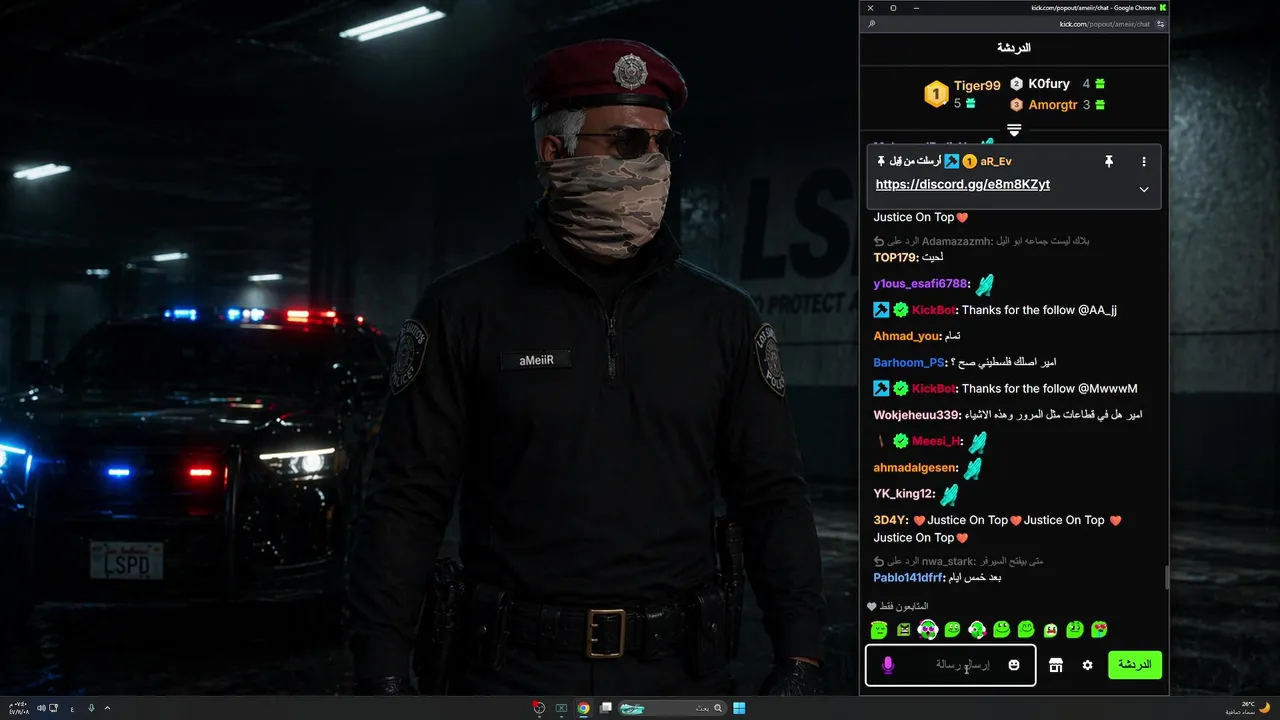Click the Kick extension icon in title bar
The height and width of the screenshot is (720, 1280).
[1163, 7]
